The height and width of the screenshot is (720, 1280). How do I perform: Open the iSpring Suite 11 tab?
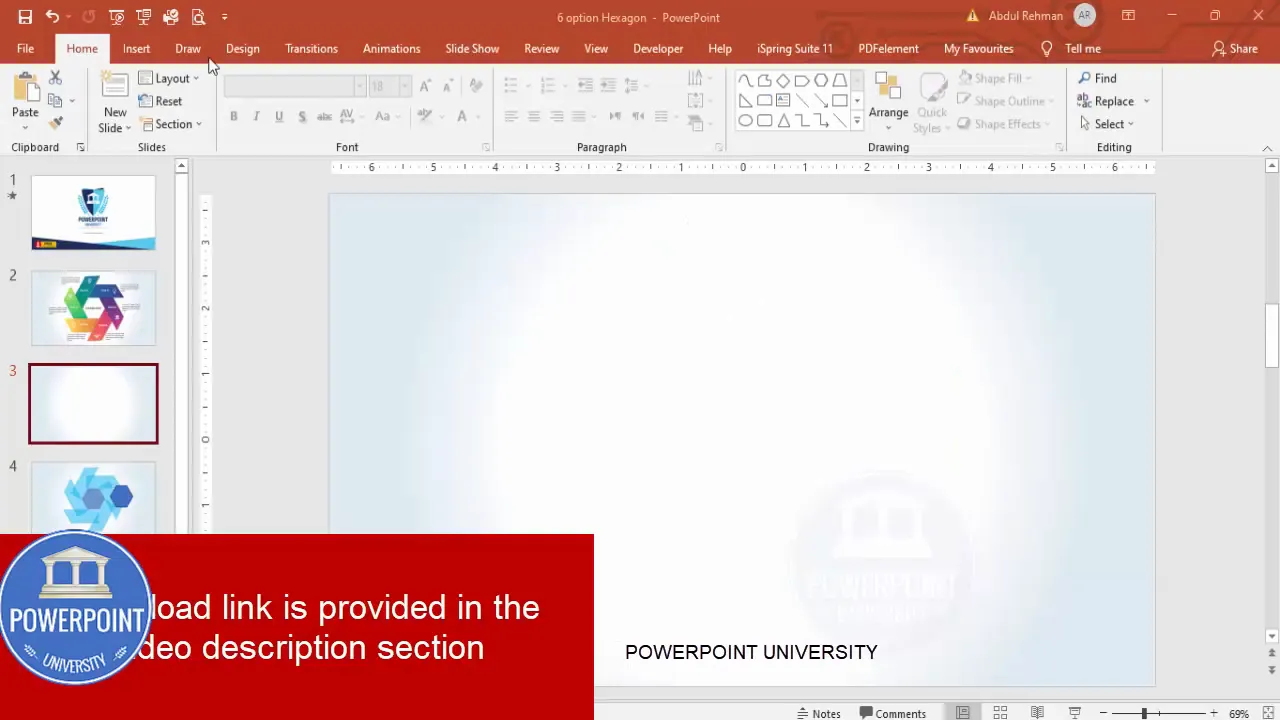coord(795,48)
